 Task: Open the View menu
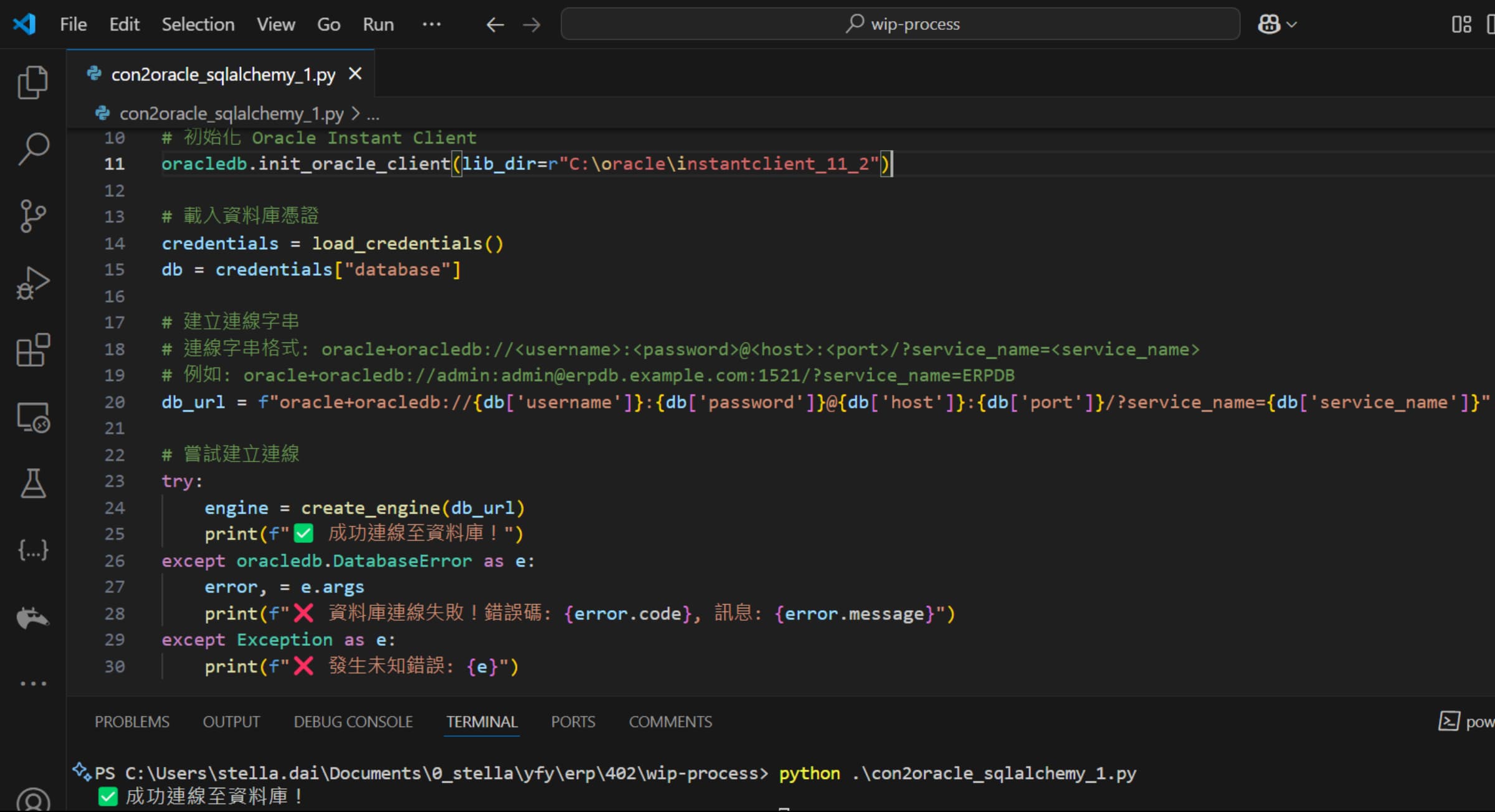point(276,24)
